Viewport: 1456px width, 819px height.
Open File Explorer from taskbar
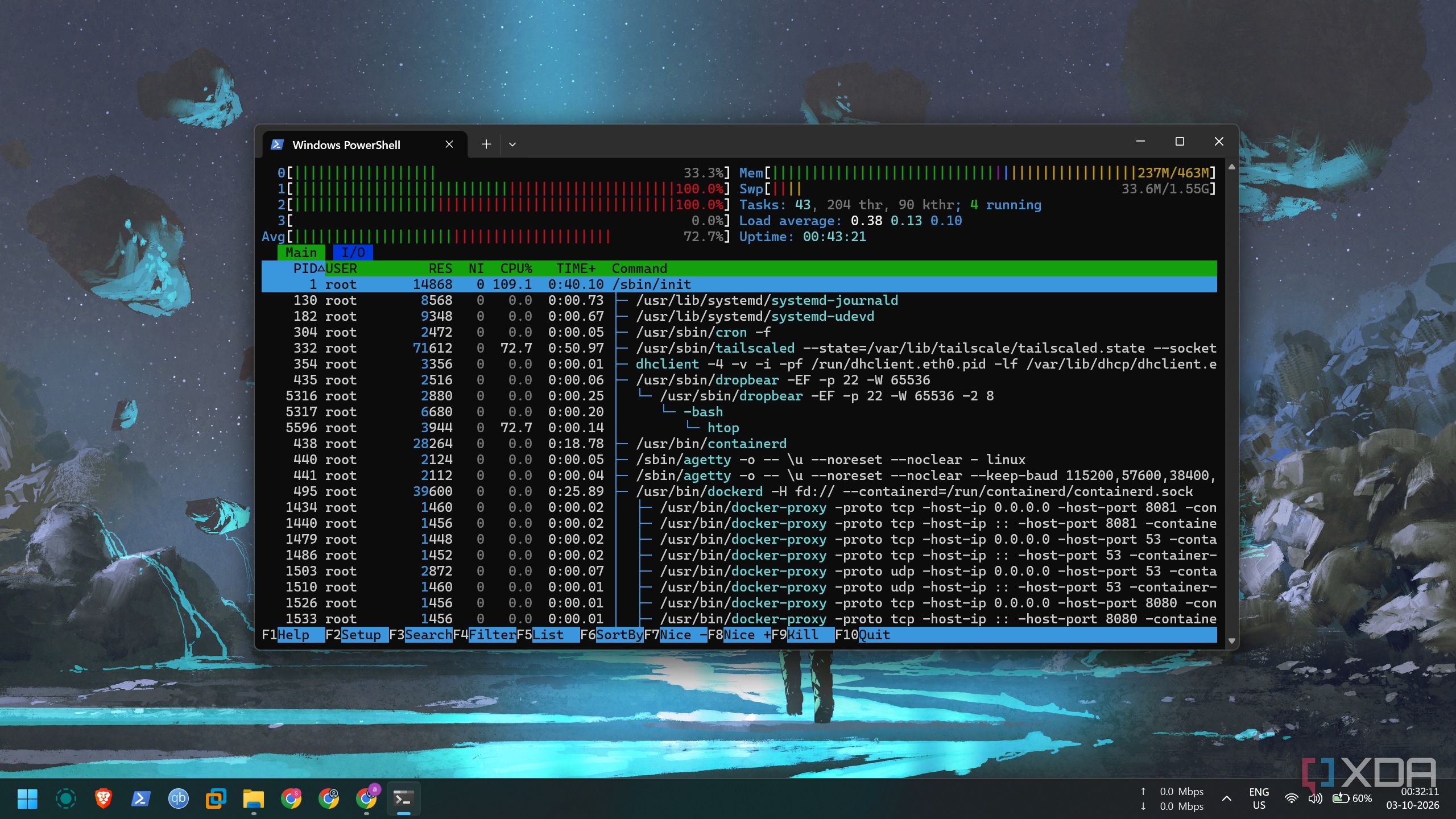point(254,799)
